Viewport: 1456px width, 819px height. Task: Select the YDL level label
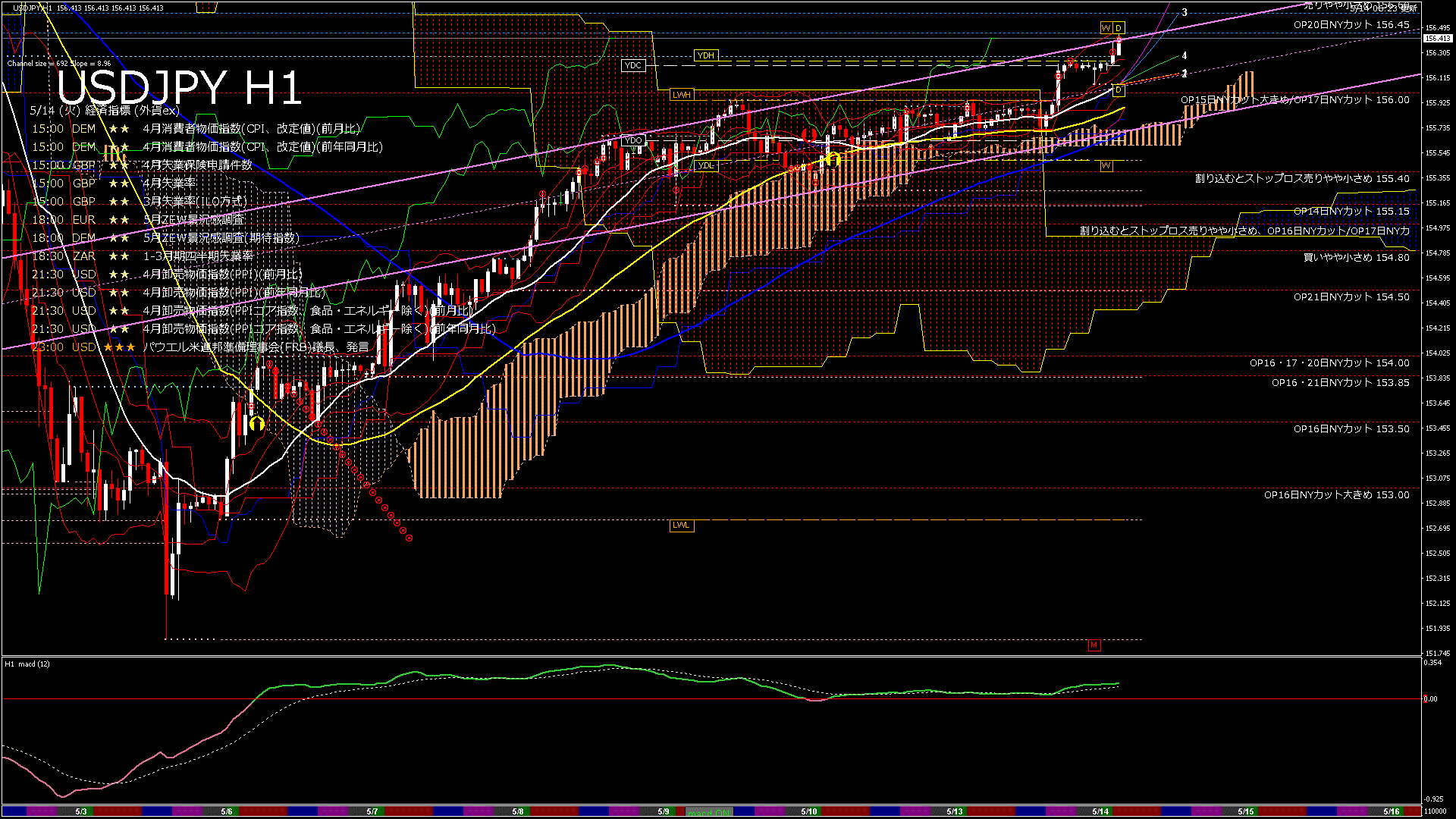(705, 165)
